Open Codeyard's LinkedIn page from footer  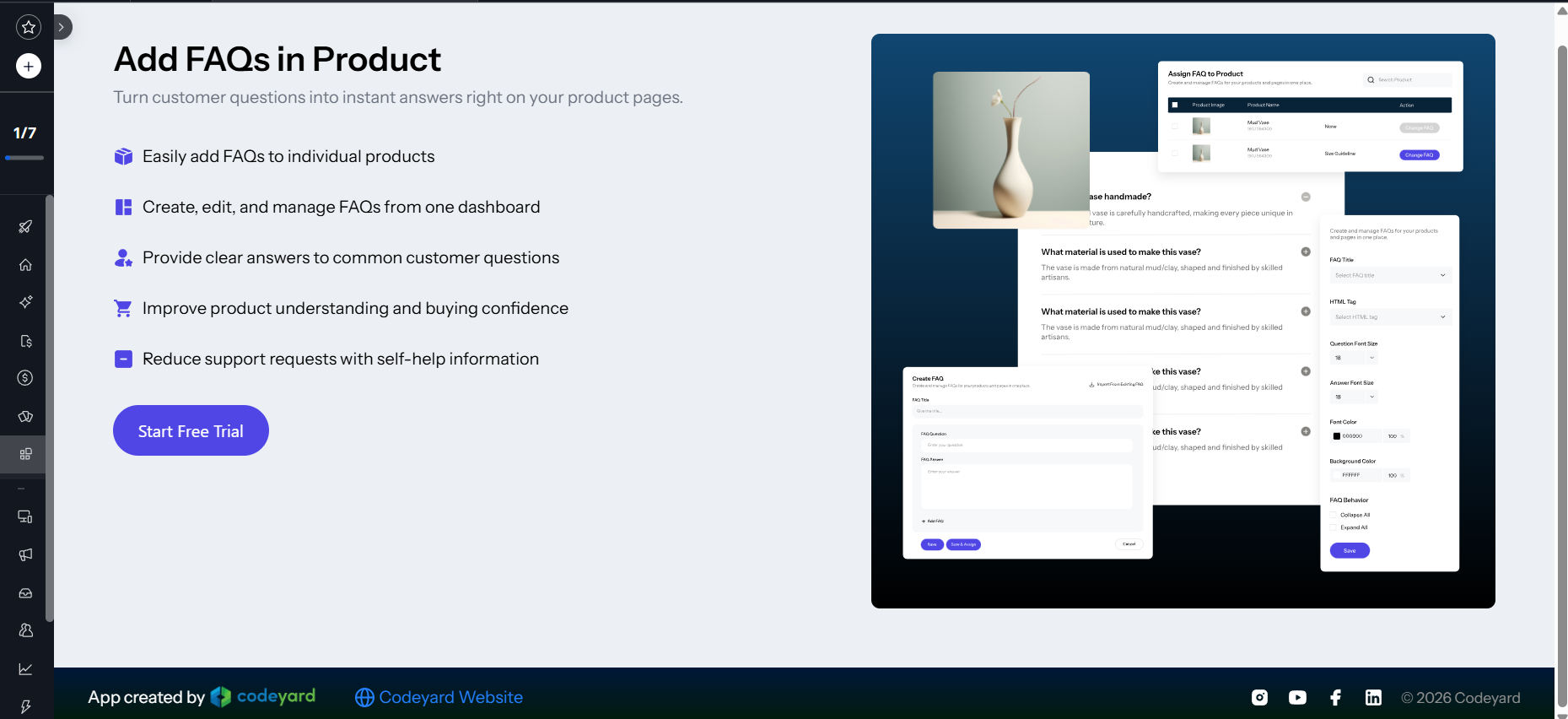click(1373, 697)
